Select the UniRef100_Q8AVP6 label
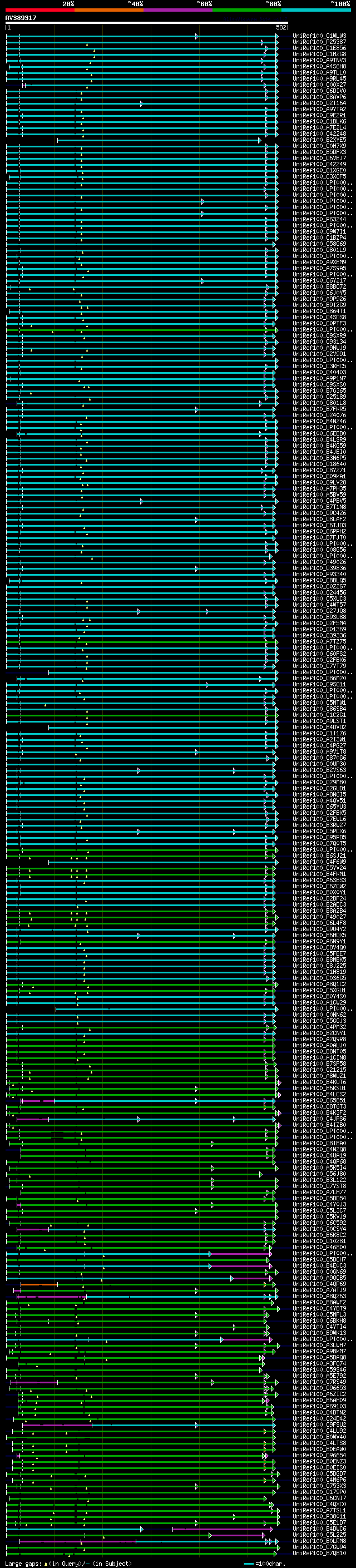 (x=319, y=97)
